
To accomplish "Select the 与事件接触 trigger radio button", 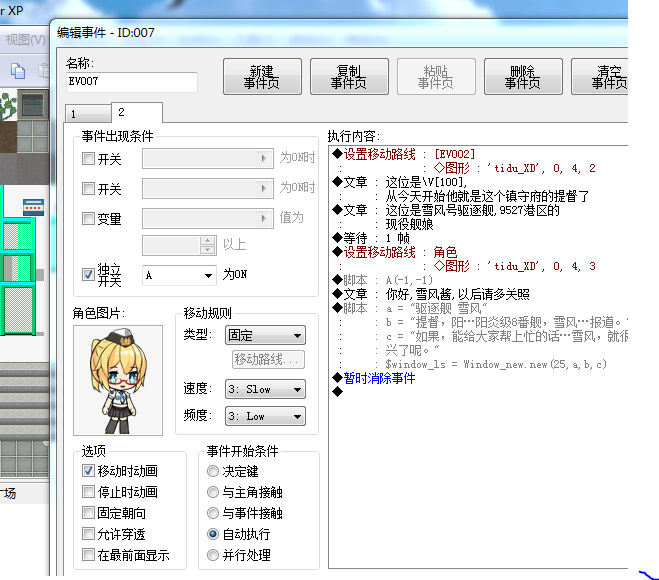I will 213,513.
